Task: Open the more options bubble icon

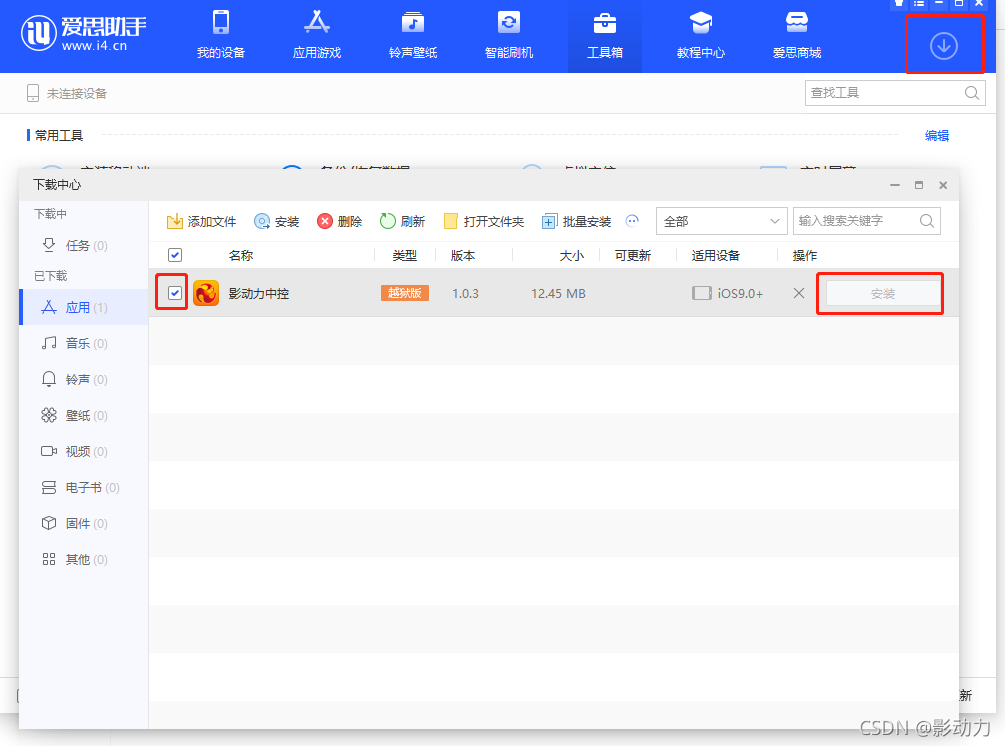Action: (x=633, y=221)
